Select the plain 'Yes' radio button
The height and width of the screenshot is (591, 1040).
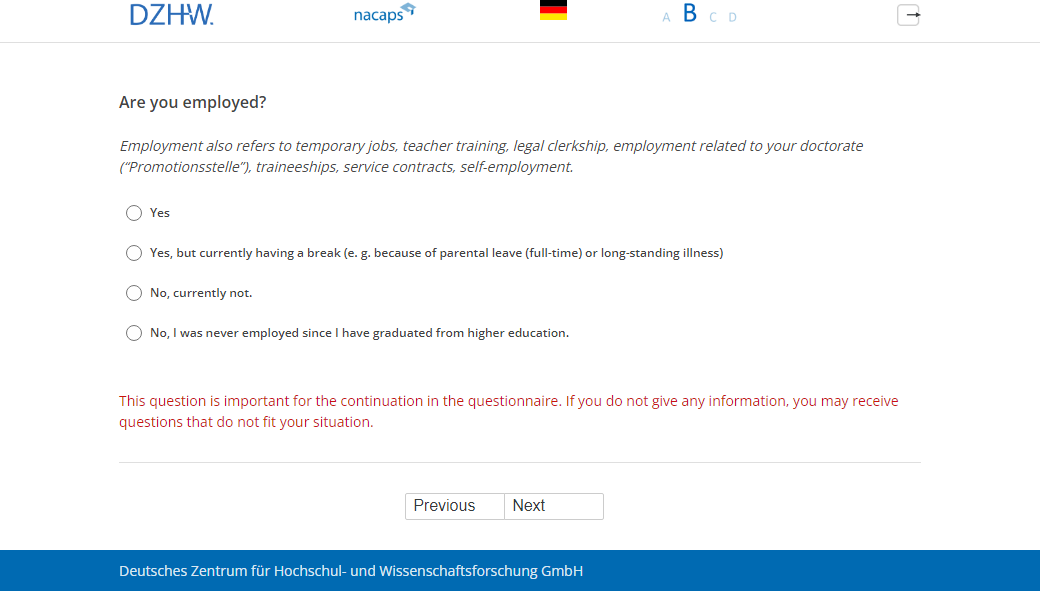[134, 213]
